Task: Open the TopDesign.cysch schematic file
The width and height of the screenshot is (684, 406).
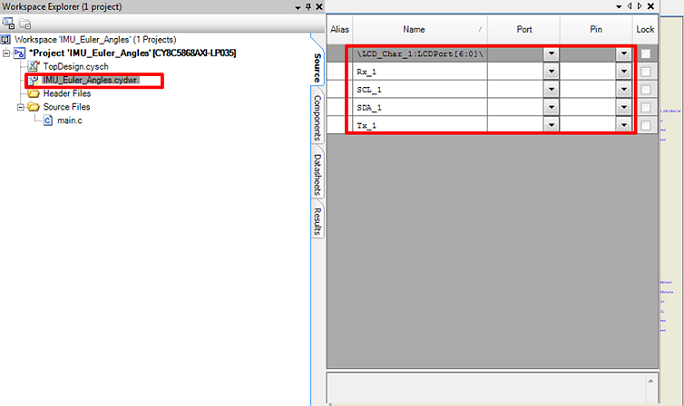Action: pyautogui.click(x=73, y=65)
